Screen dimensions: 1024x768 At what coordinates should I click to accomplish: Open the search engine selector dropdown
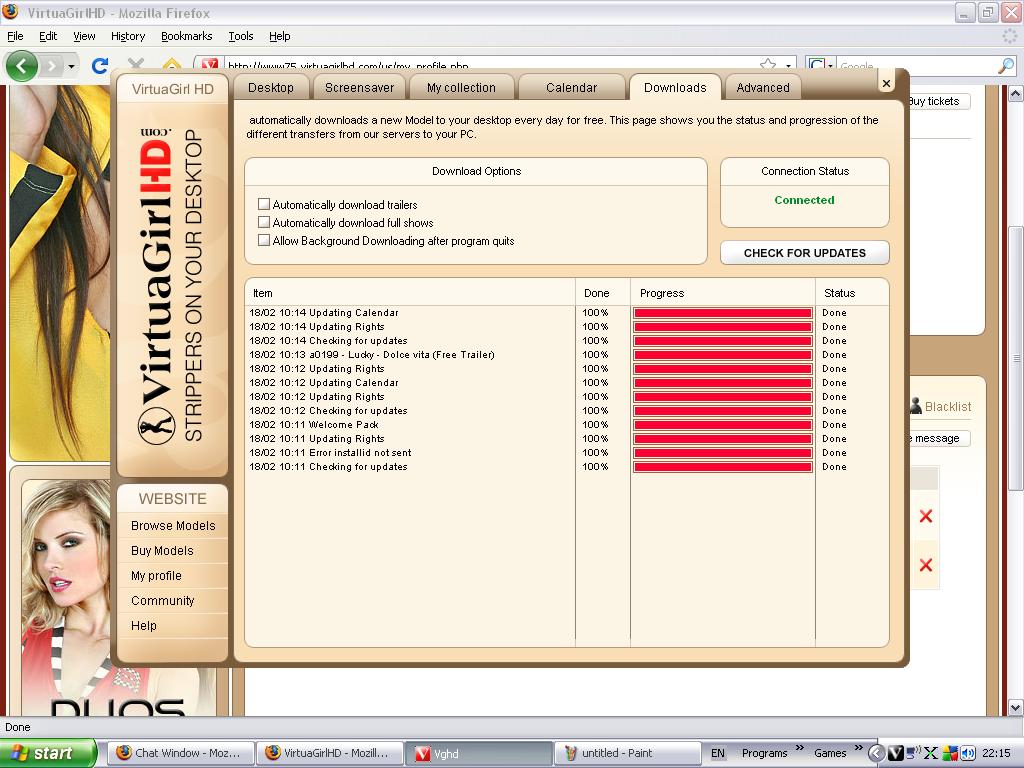point(820,65)
